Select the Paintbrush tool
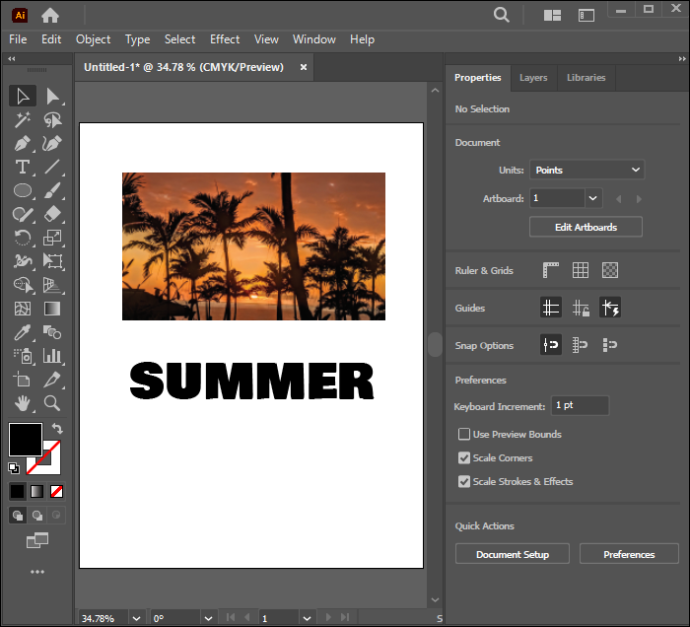 (x=52, y=191)
